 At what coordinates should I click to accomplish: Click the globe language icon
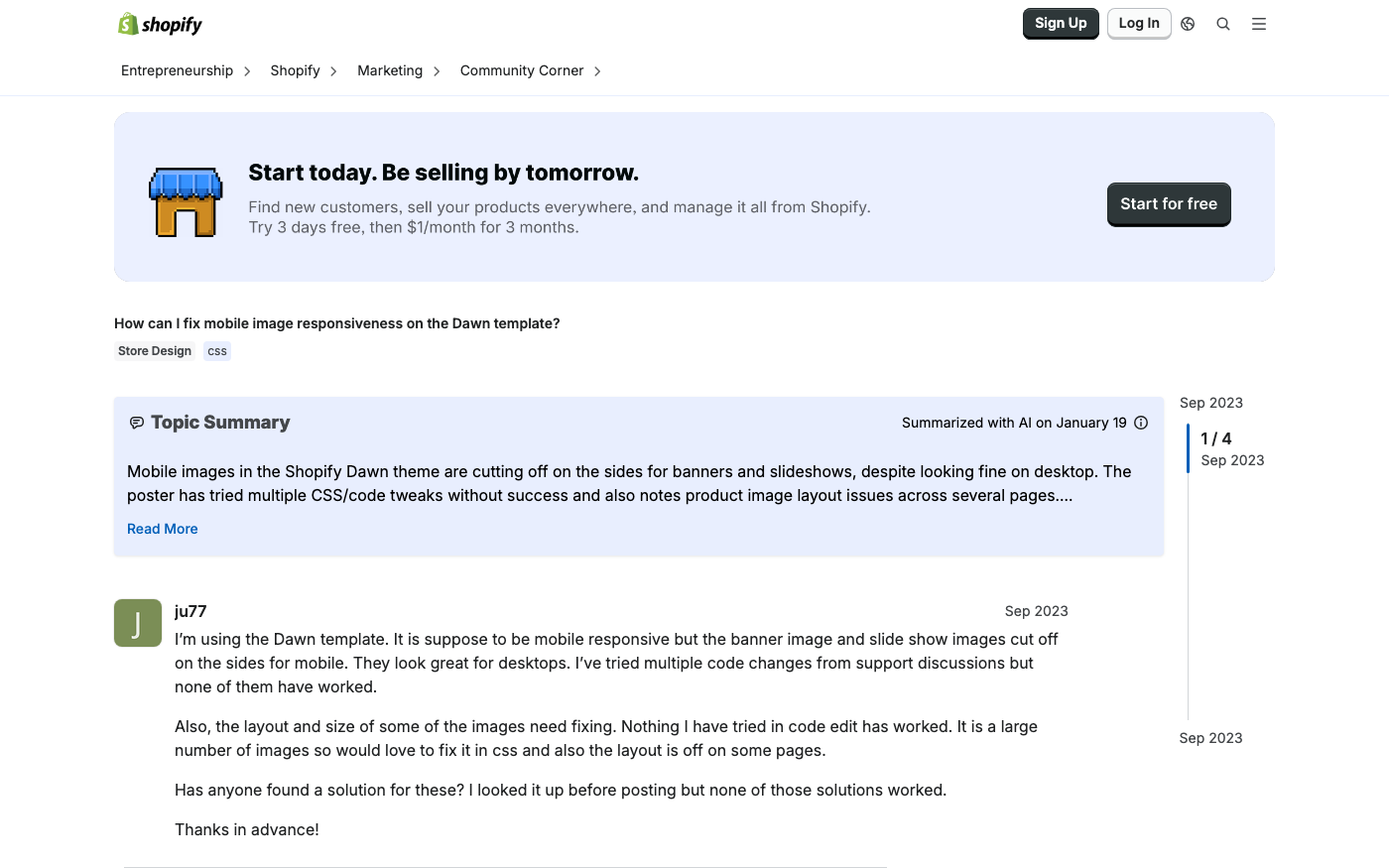click(x=1188, y=24)
